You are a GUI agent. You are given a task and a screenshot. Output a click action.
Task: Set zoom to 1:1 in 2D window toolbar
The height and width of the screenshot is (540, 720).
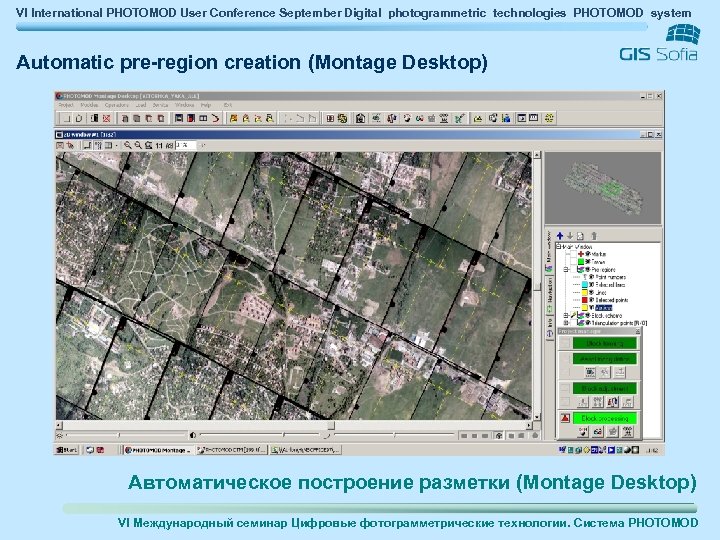tap(159, 146)
